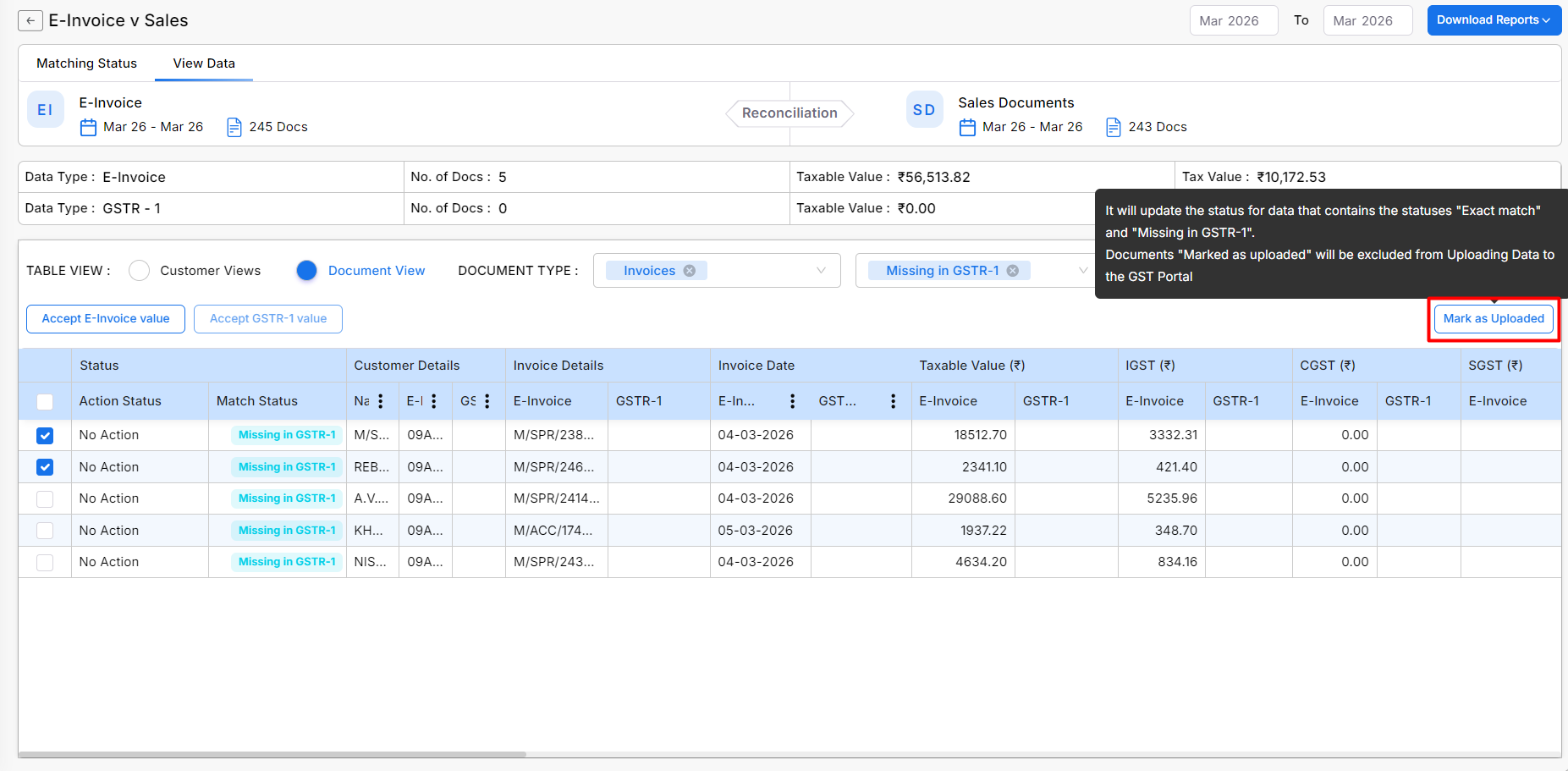Uncheck the row with invoice M/SPR/238
The image size is (1568, 771).
click(x=45, y=436)
